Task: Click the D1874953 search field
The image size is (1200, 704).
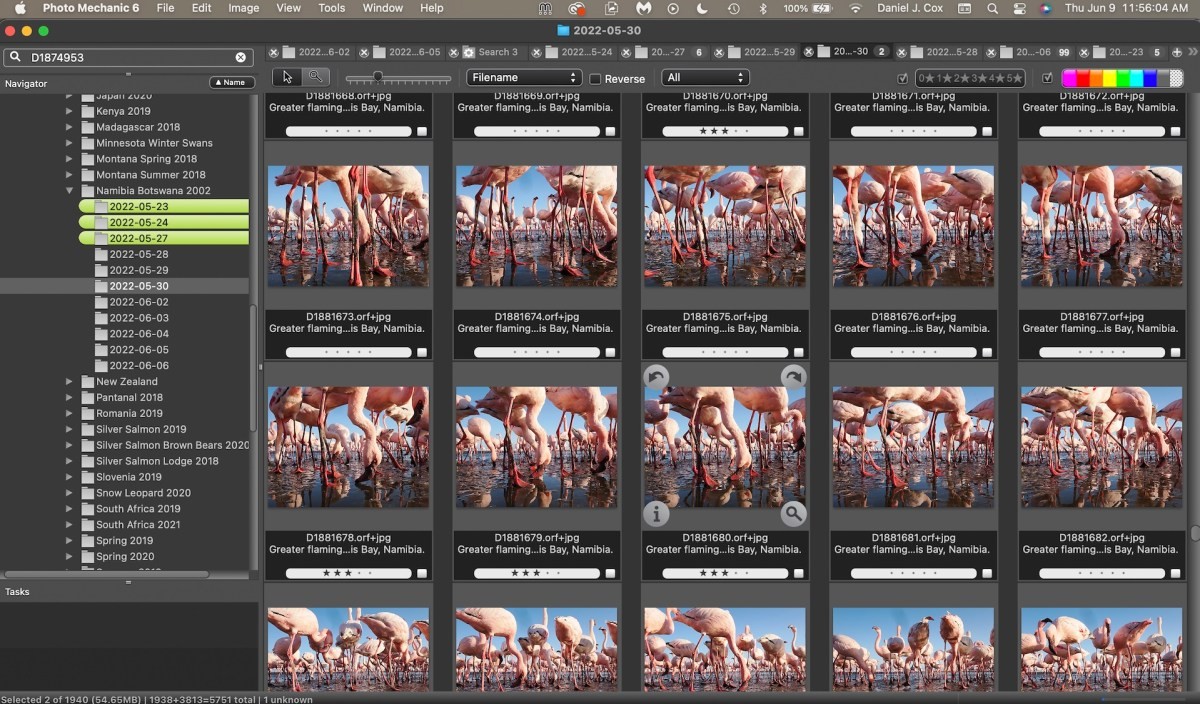Action: click(x=128, y=57)
